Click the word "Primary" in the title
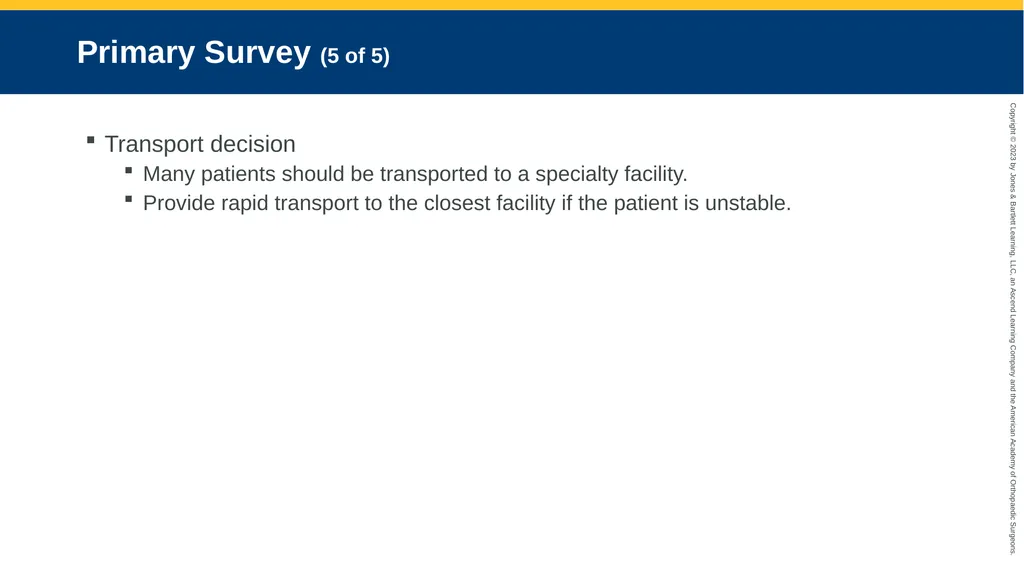Image resolution: width=1024 pixels, height=575 pixels. point(136,52)
